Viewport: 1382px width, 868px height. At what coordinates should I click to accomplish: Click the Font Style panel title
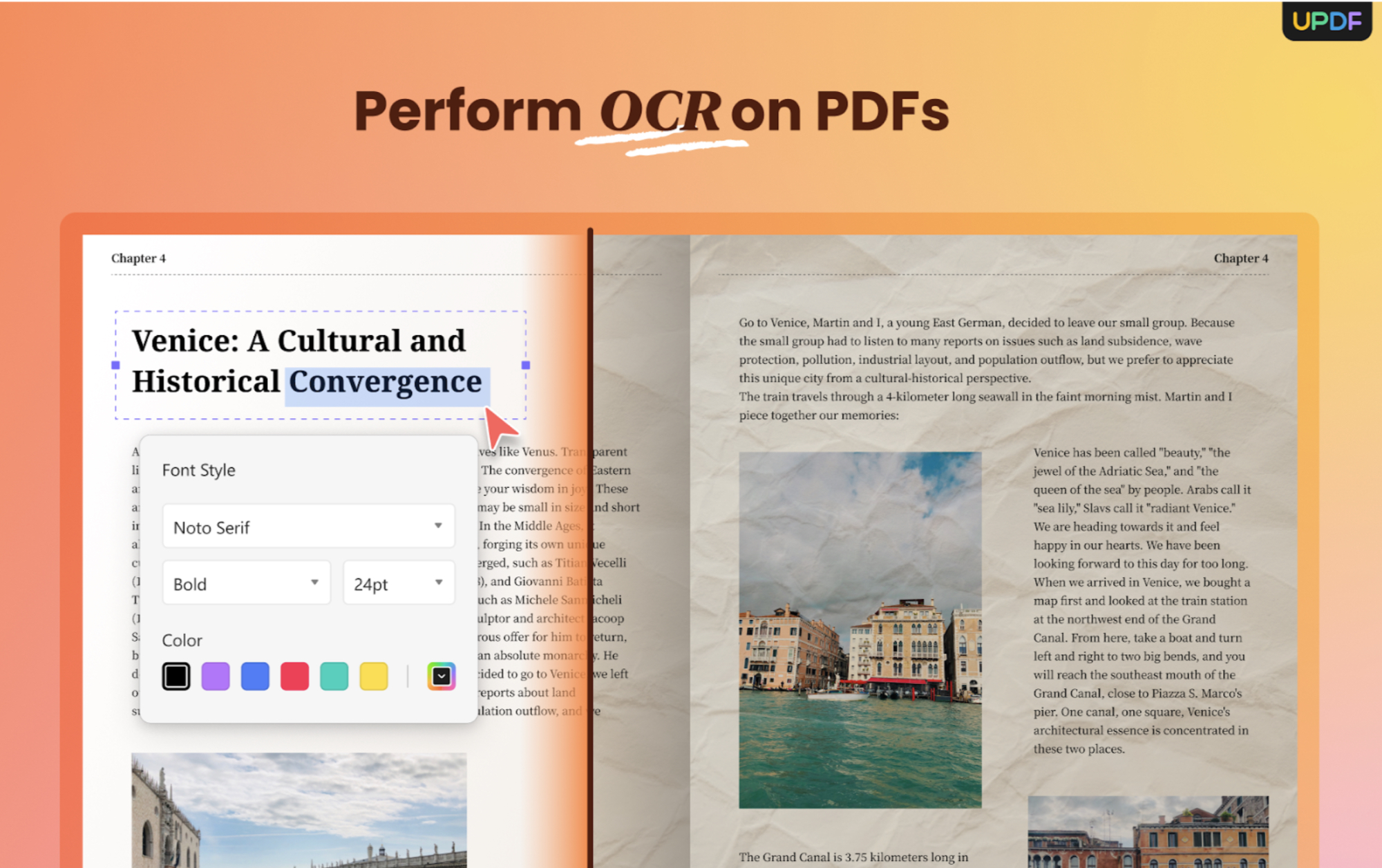click(x=198, y=470)
